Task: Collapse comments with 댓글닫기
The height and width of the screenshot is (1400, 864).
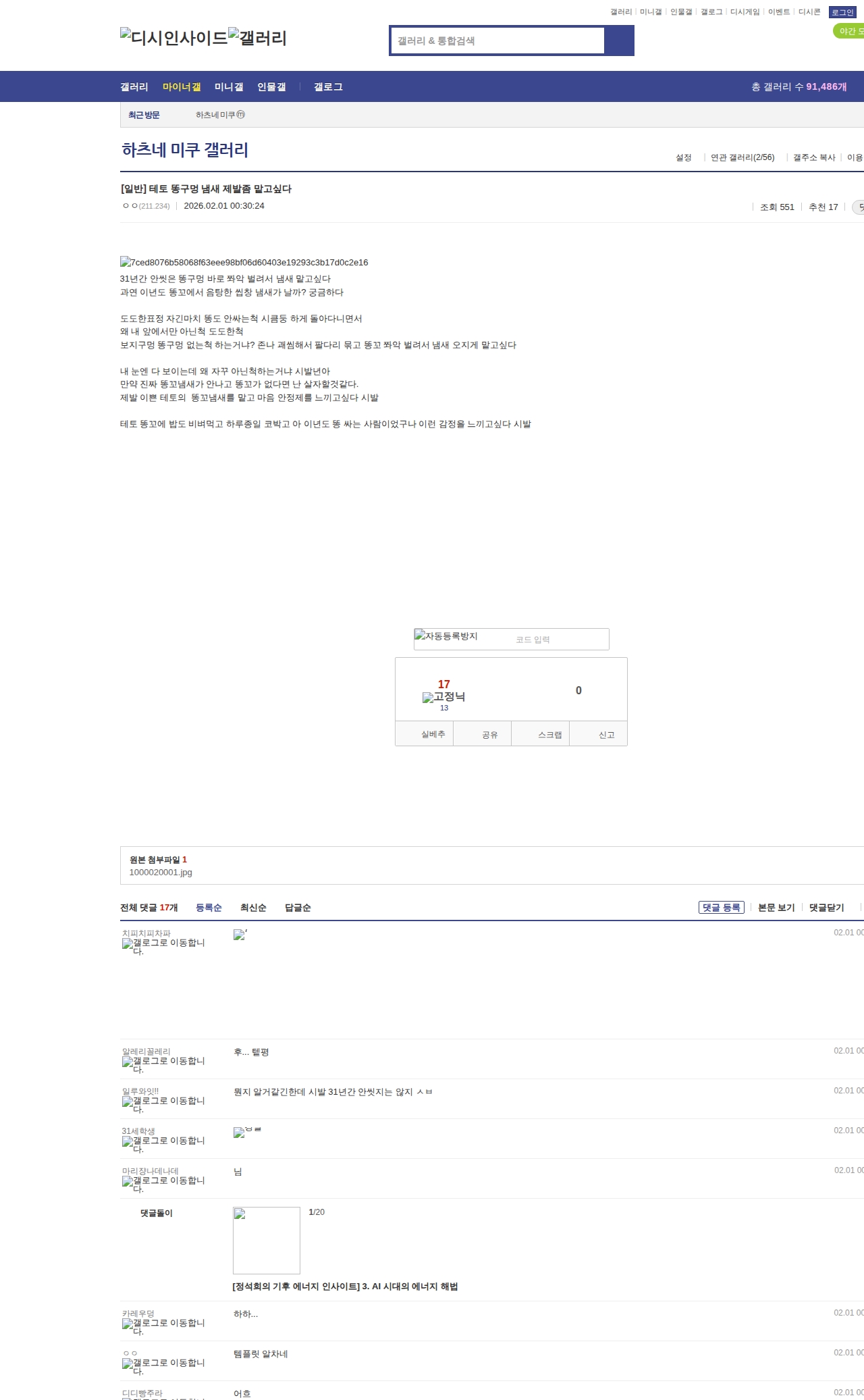Action: tap(827, 908)
